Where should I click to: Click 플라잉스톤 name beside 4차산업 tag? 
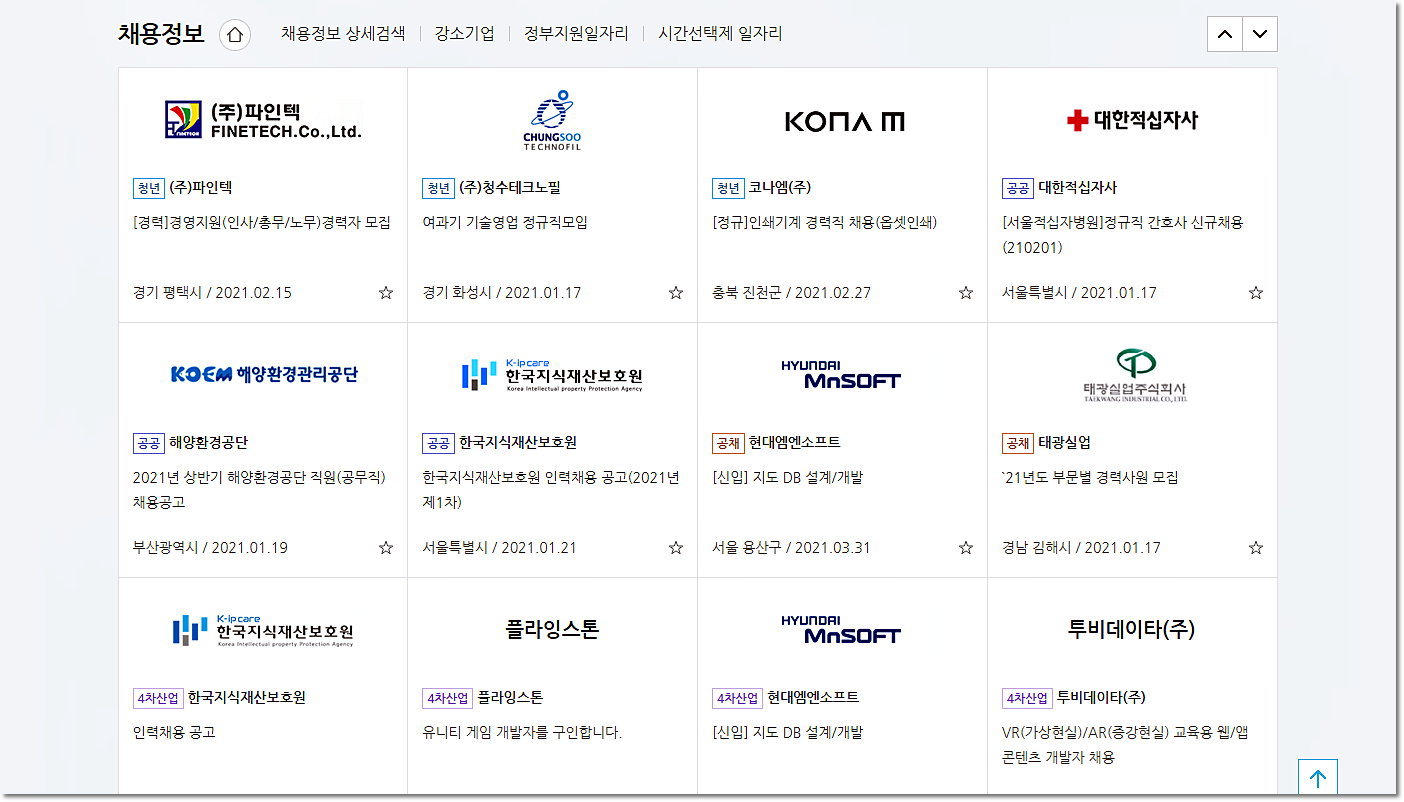pyautogui.click(x=510, y=698)
